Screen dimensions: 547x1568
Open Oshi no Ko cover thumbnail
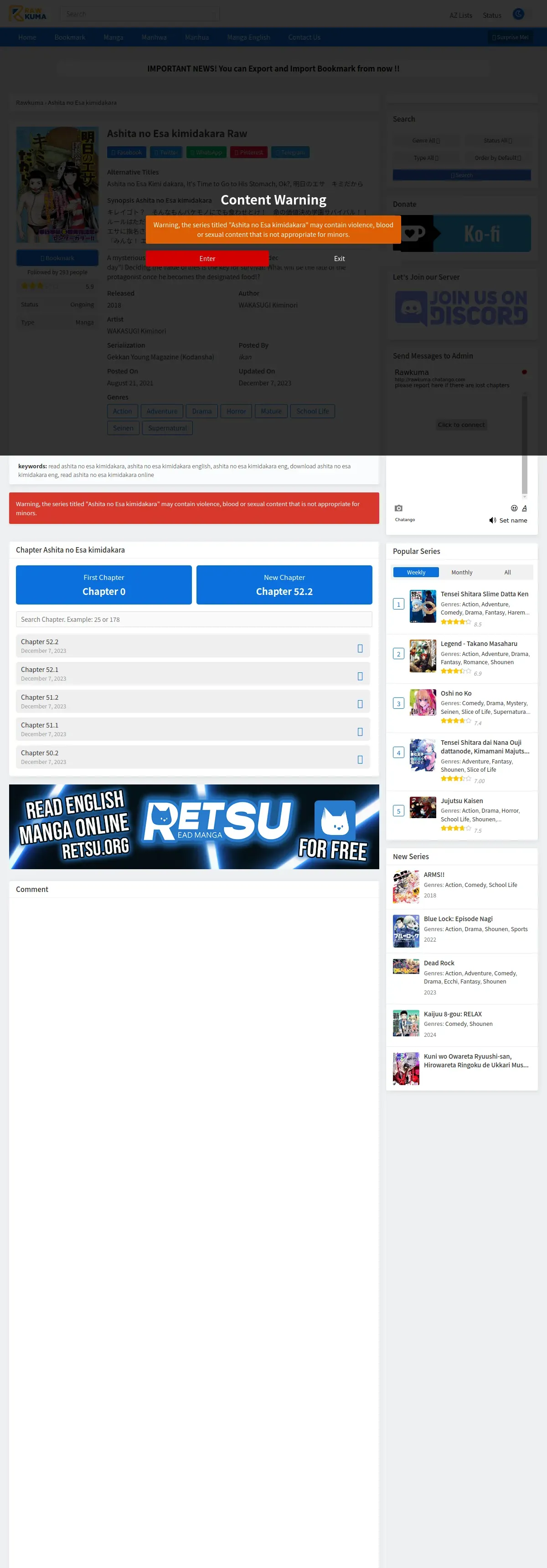pos(423,702)
